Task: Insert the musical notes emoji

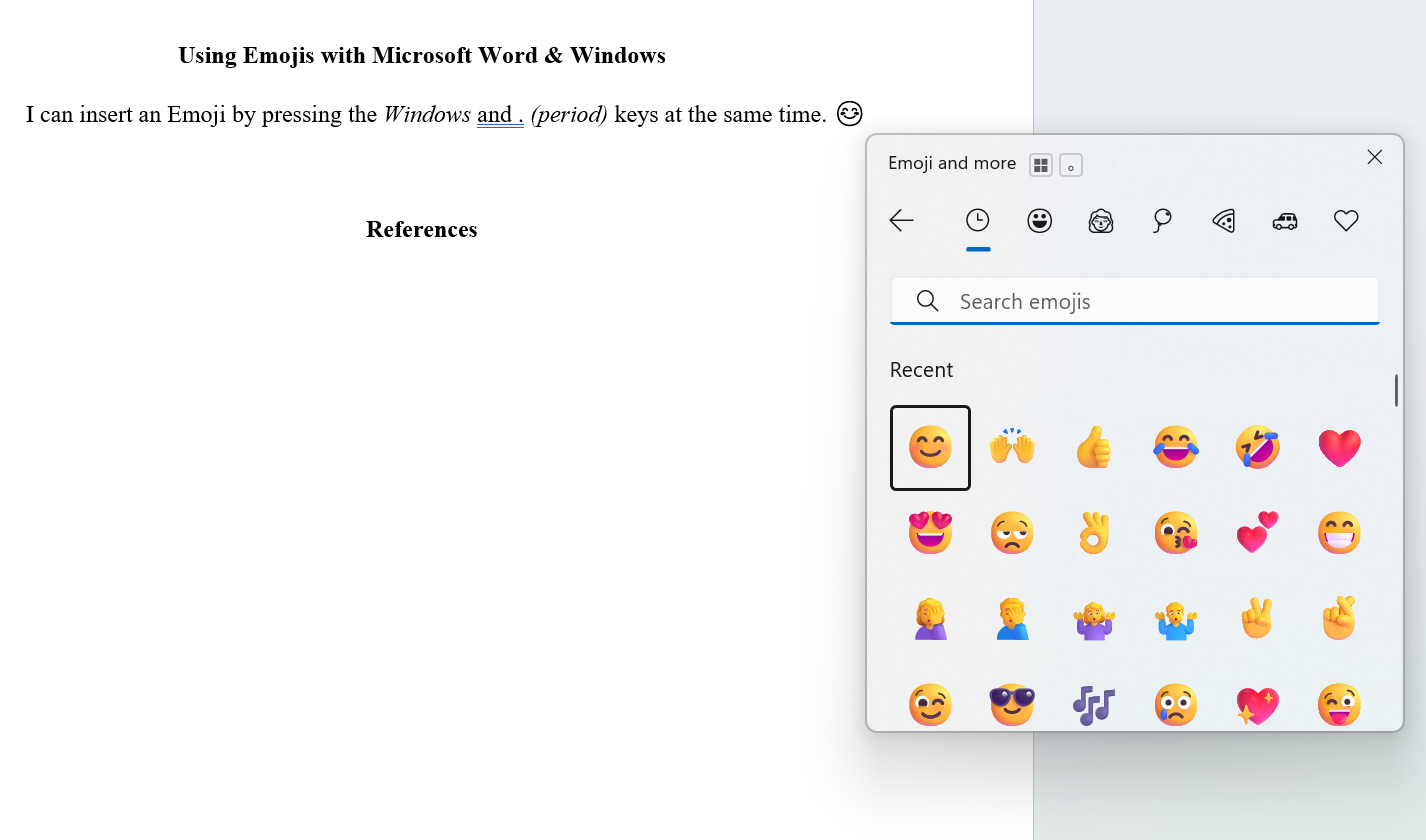Action: pos(1094,705)
